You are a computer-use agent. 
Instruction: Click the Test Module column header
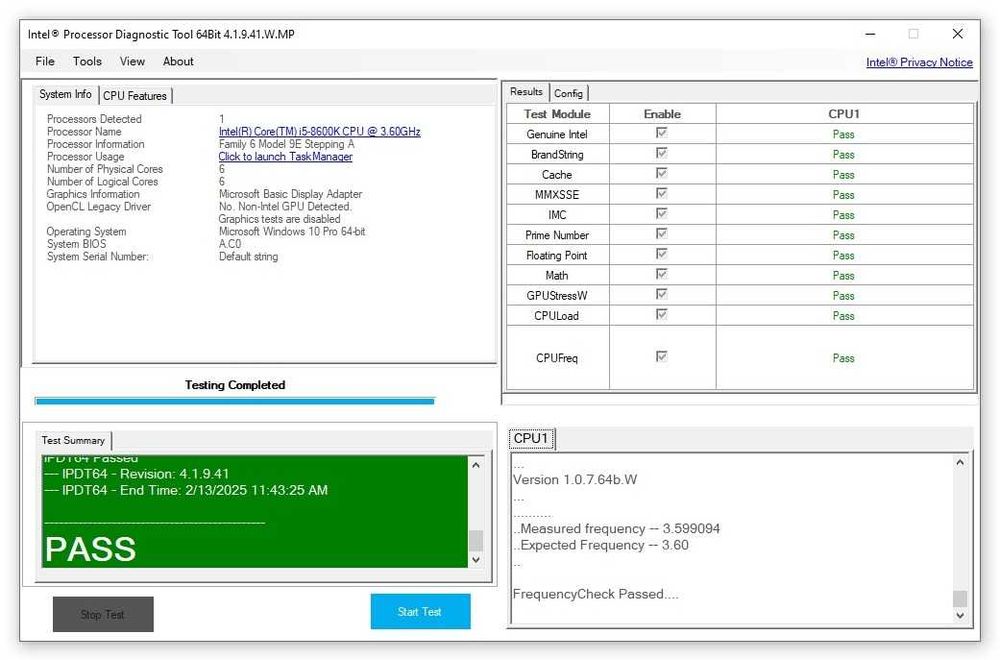[x=557, y=114]
